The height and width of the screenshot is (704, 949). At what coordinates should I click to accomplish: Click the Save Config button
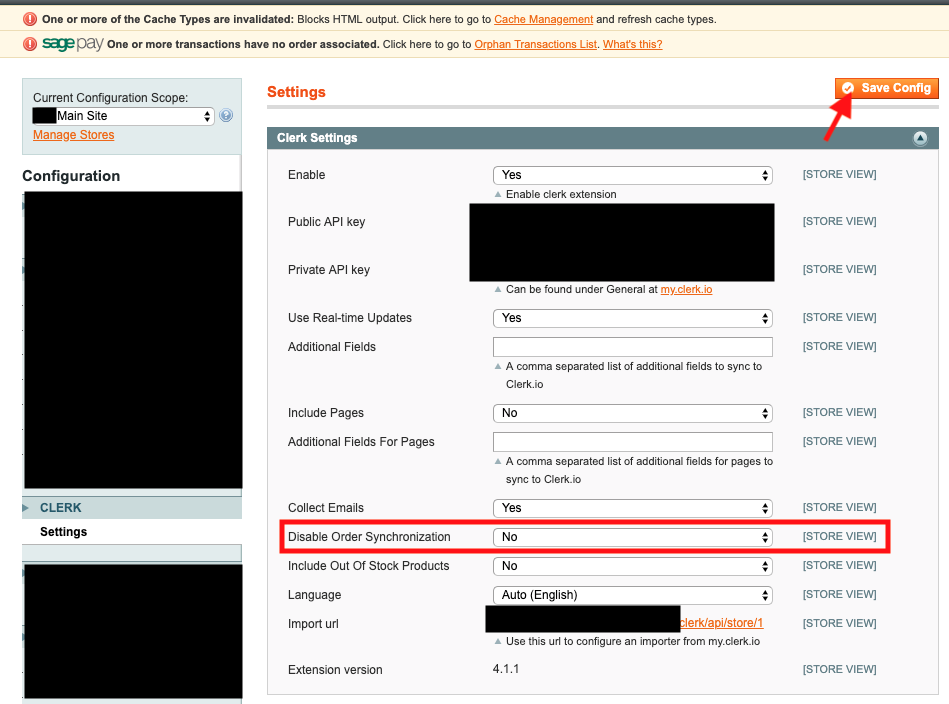click(887, 88)
